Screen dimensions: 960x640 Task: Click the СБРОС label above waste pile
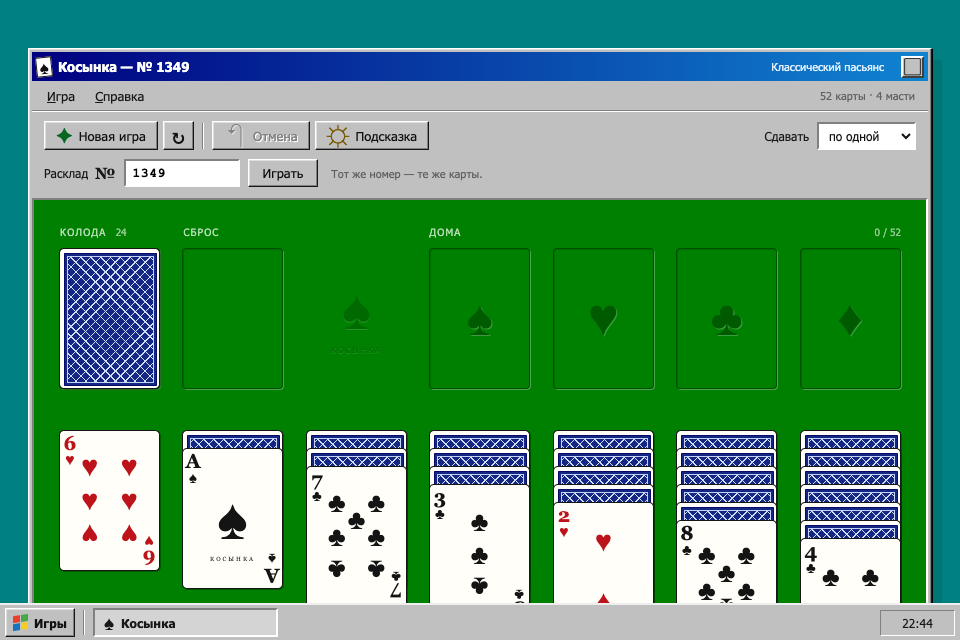tap(201, 232)
